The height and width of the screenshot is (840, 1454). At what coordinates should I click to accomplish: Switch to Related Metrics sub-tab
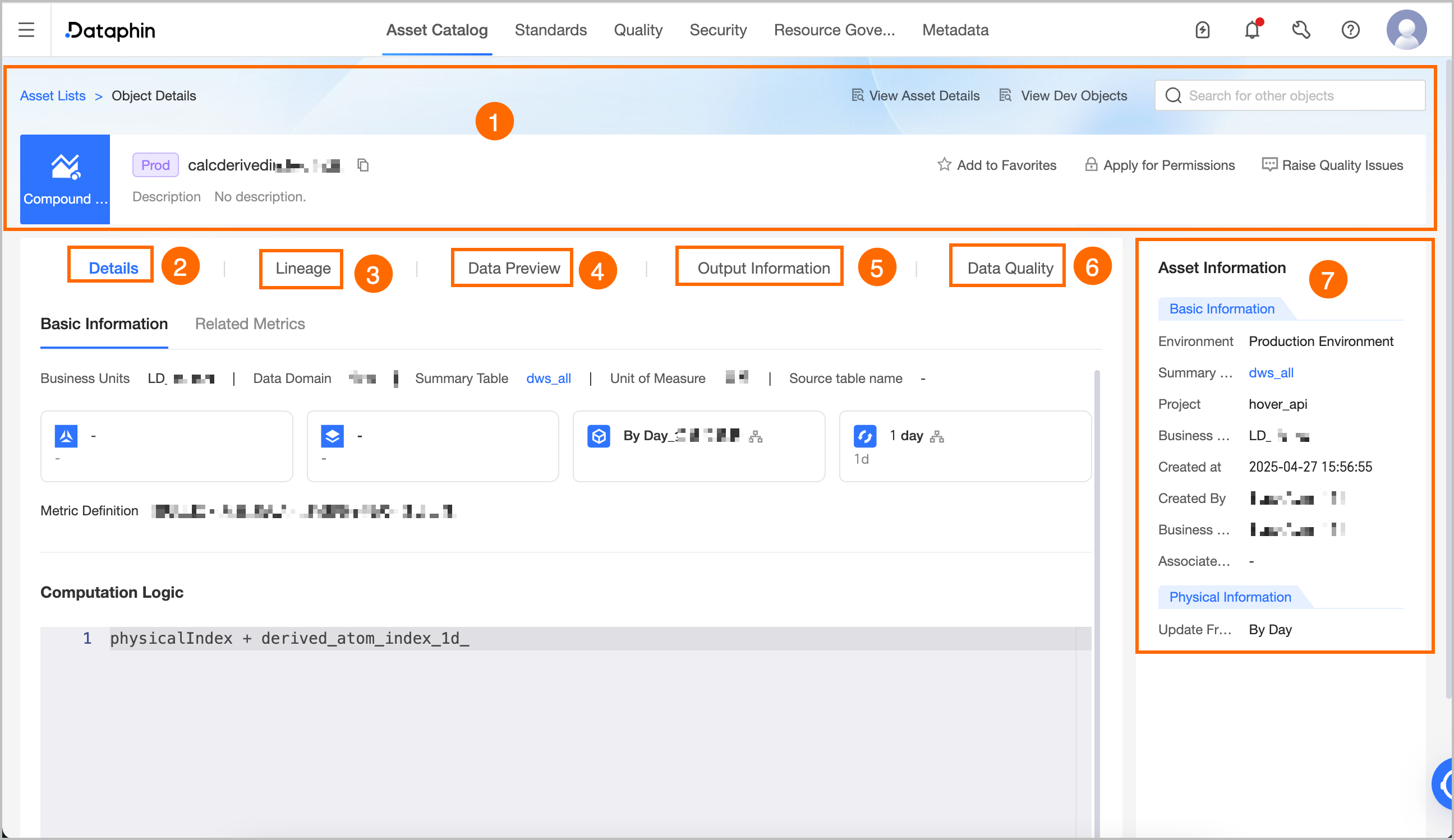coord(250,324)
